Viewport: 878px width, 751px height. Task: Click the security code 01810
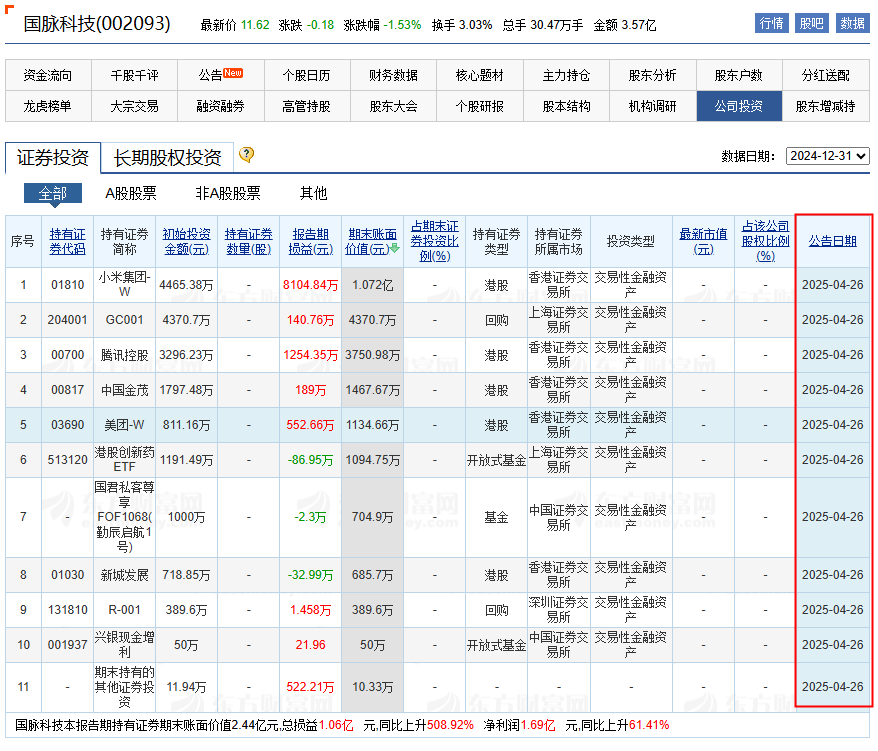pos(68,285)
